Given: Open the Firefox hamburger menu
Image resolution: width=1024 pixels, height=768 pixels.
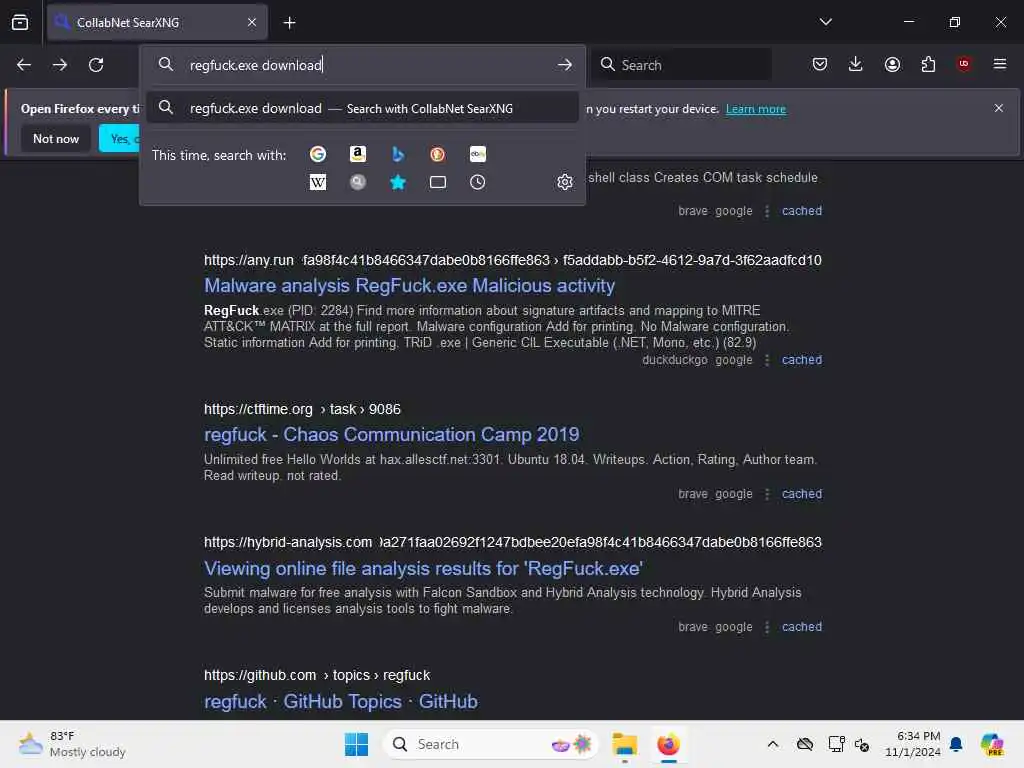Looking at the screenshot, I should pos(1000,64).
